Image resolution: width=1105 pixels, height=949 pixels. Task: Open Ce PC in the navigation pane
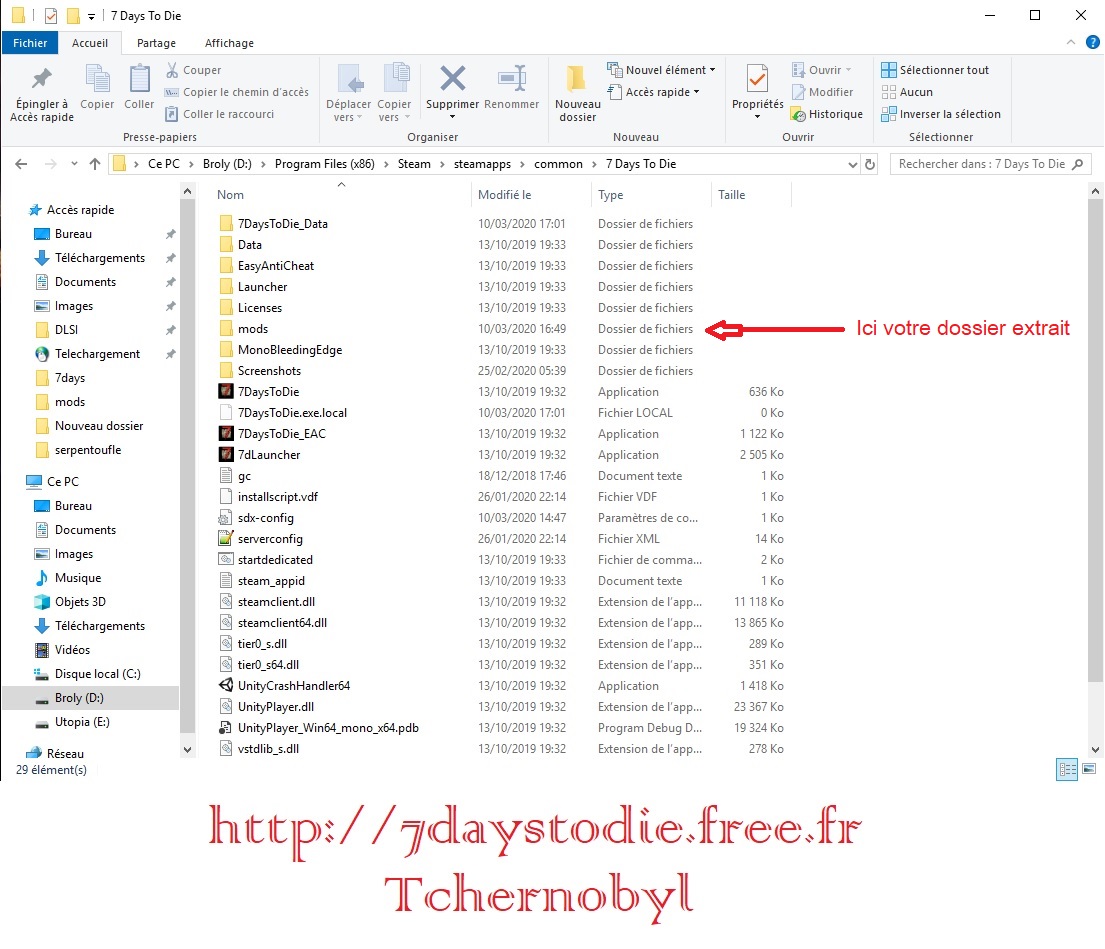[x=62, y=482]
